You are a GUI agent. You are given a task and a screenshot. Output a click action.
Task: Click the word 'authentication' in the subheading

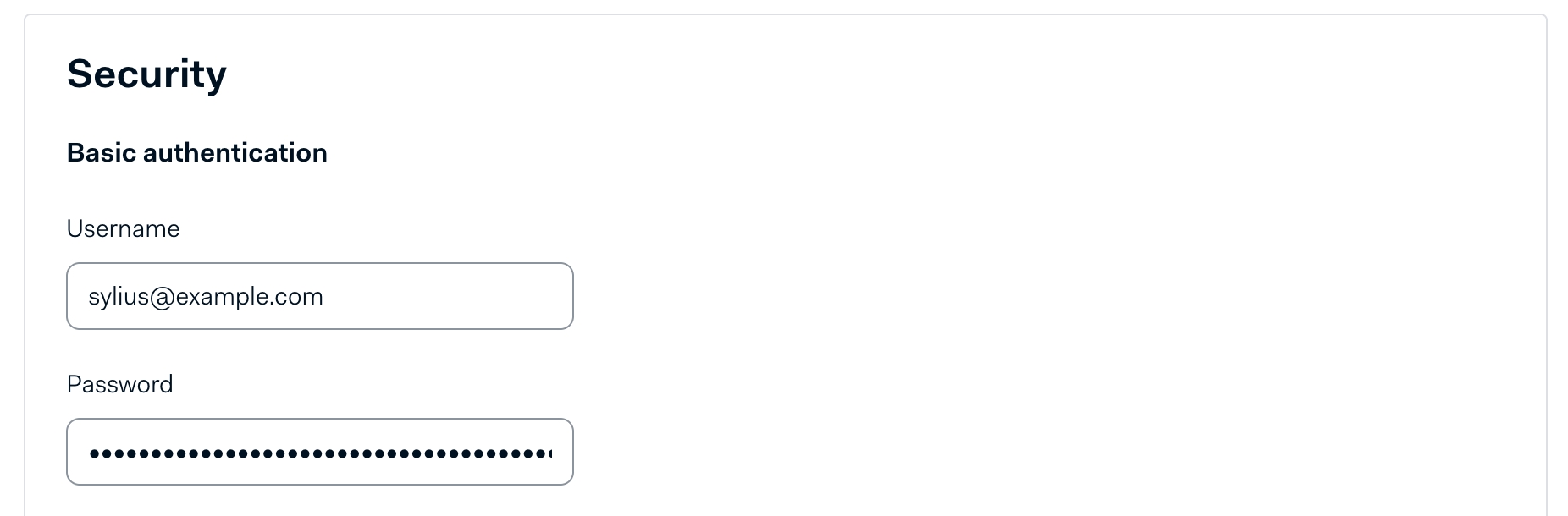(235, 152)
